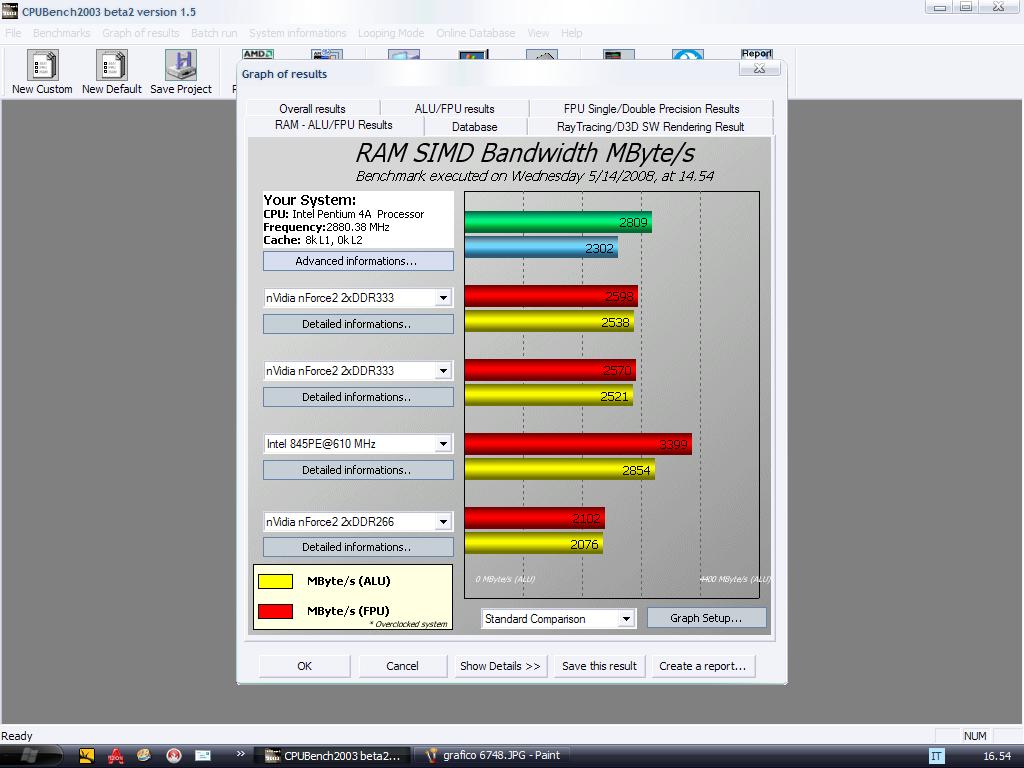This screenshot has height=768, width=1024.
Task: Open the Standard Comparison dropdown
Action: point(626,618)
